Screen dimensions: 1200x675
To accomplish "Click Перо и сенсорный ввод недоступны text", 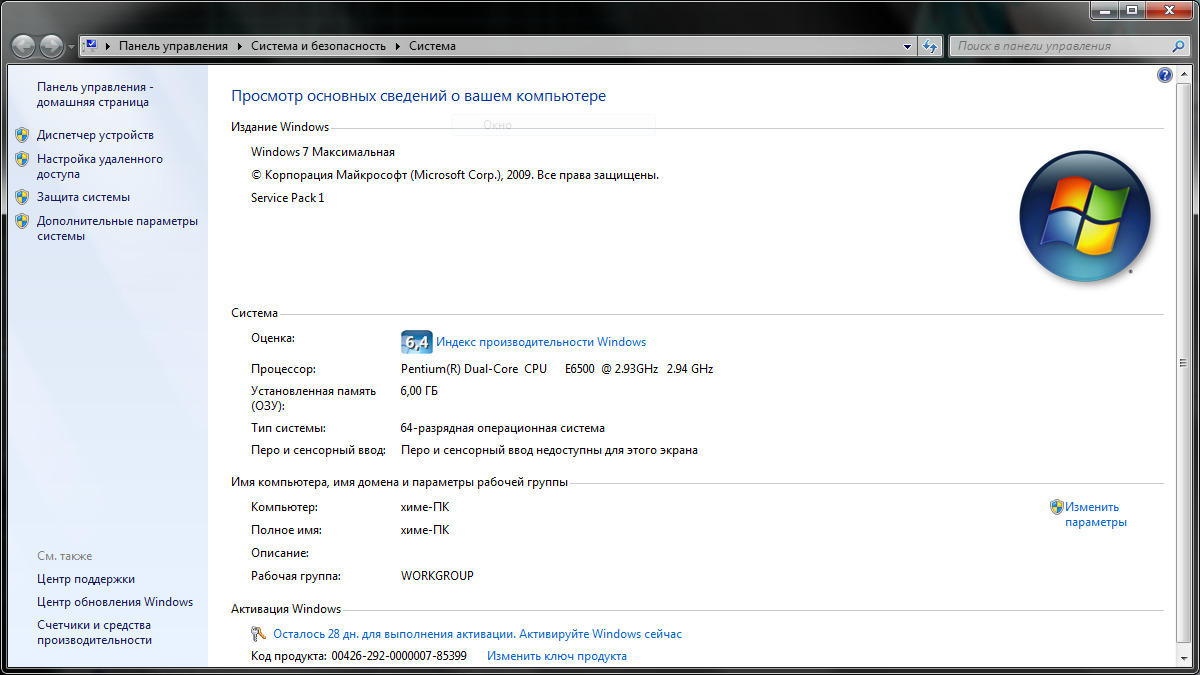I will (x=549, y=450).
